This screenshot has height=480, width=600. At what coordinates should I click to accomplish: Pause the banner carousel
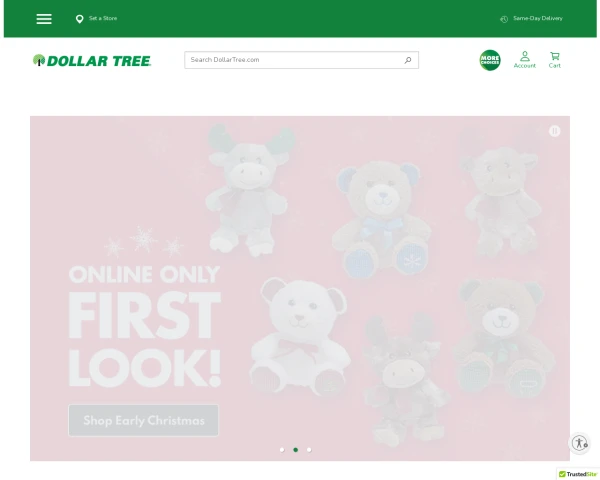tap(554, 131)
